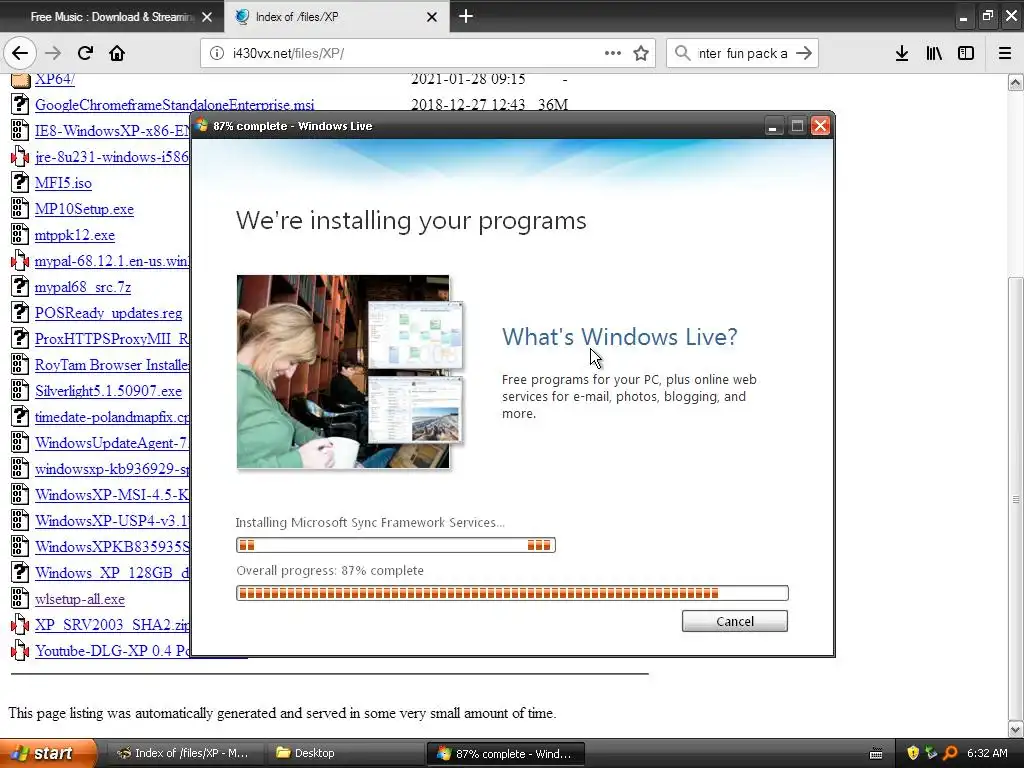Click the archive icon beside Youtube-DLG-XP

(20, 650)
